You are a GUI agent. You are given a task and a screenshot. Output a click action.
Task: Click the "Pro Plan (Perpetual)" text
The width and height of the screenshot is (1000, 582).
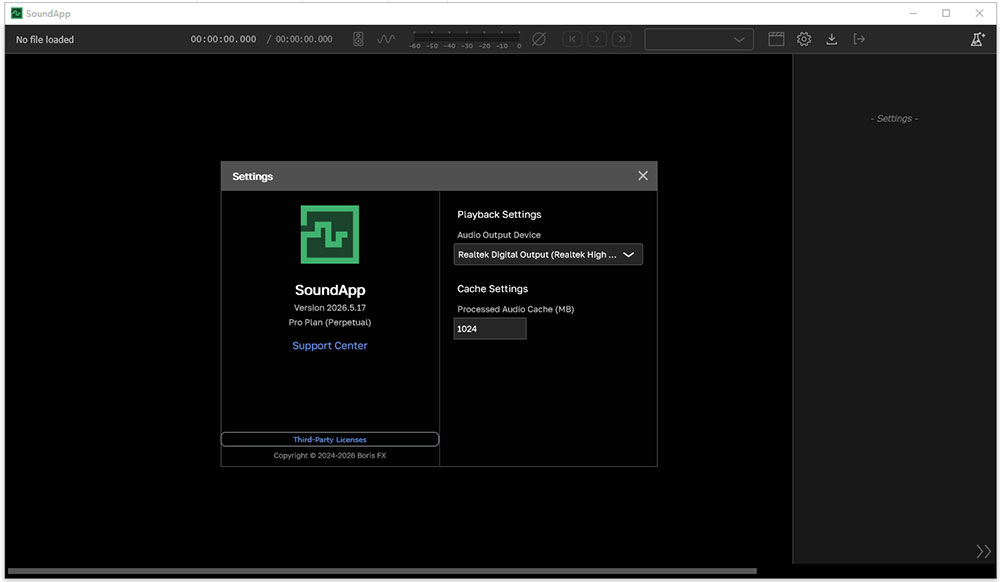coord(330,322)
